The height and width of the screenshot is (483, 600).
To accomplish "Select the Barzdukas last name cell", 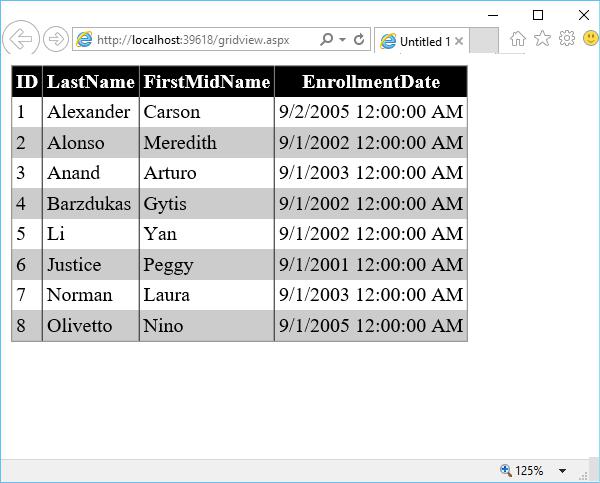I will (89, 204).
